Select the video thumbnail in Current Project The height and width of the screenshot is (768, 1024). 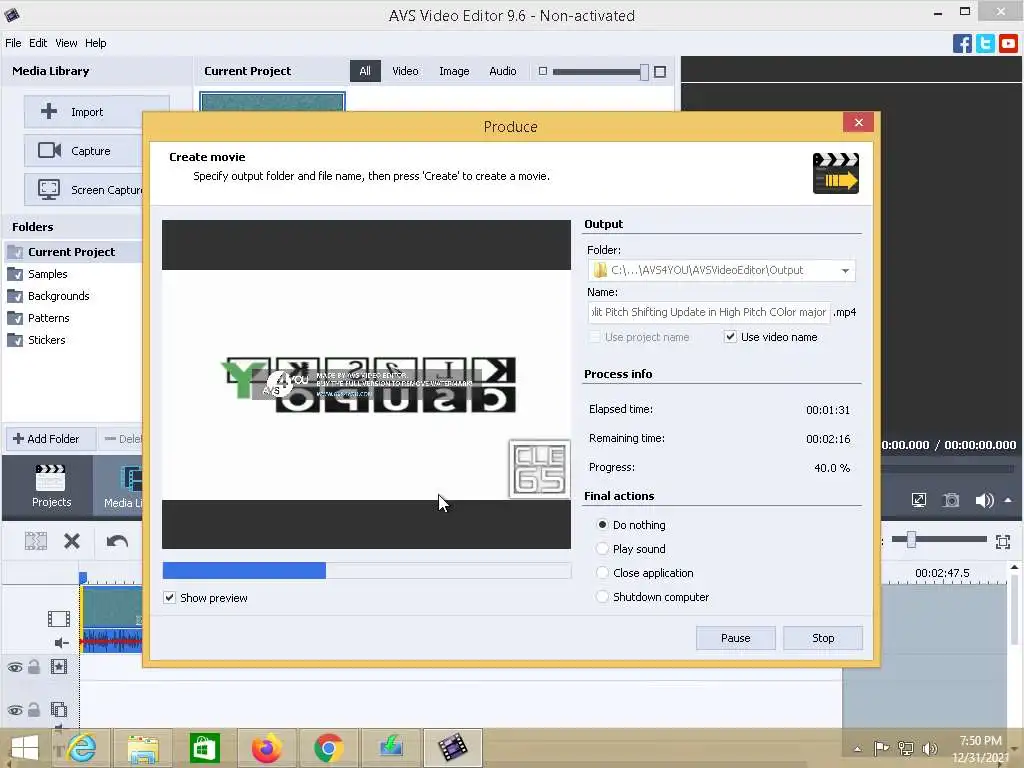click(x=272, y=102)
